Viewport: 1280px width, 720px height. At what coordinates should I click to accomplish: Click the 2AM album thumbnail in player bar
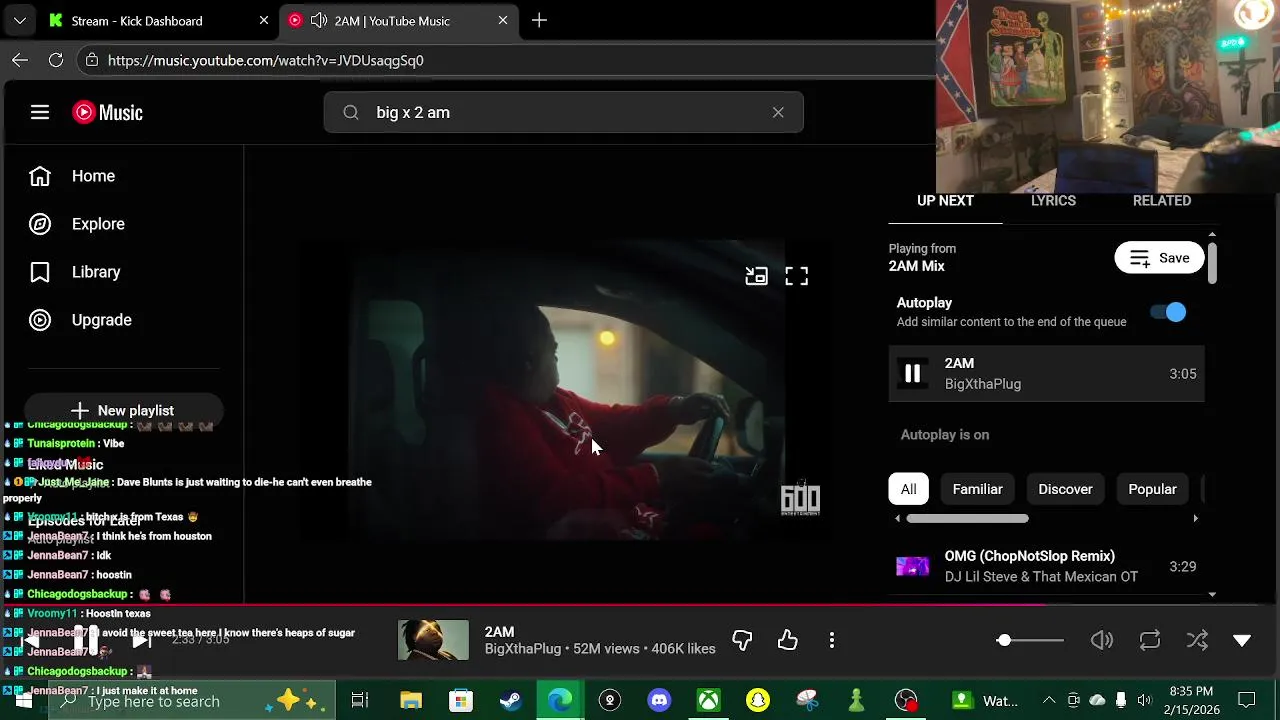coord(433,640)
